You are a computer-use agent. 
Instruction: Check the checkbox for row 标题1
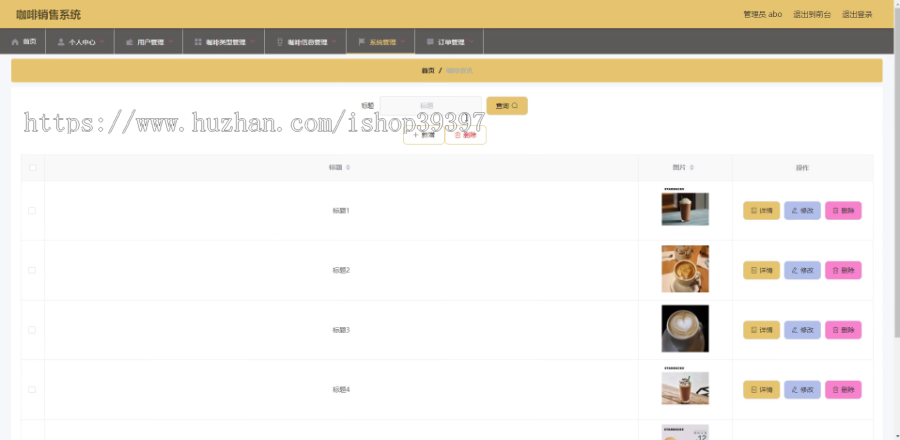pyautogui.click(x=32, y=211)
